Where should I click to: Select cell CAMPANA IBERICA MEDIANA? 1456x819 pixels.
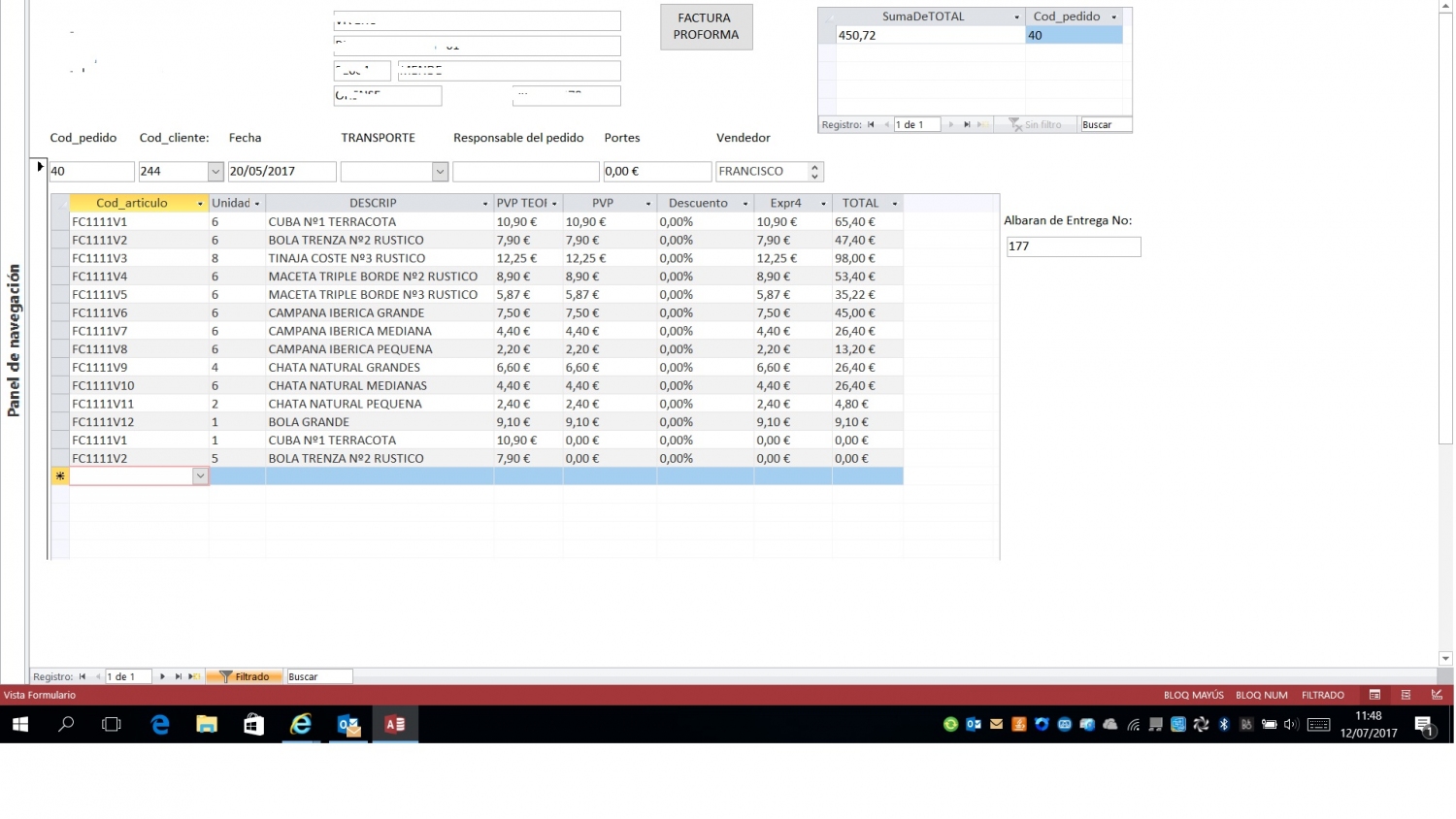point(379,331)
